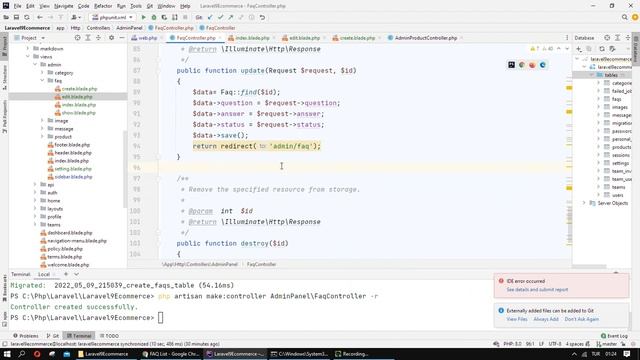Open Windows Start menu

(7, 354)
